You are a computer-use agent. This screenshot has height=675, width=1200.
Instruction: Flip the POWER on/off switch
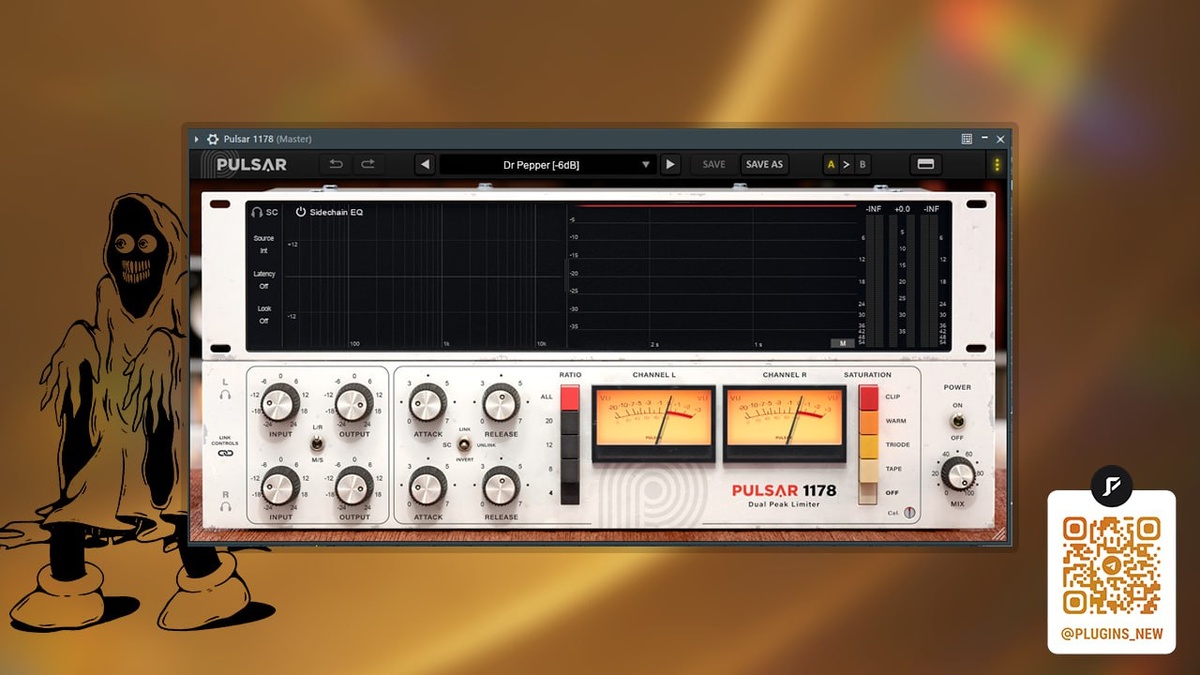point(957,421)
